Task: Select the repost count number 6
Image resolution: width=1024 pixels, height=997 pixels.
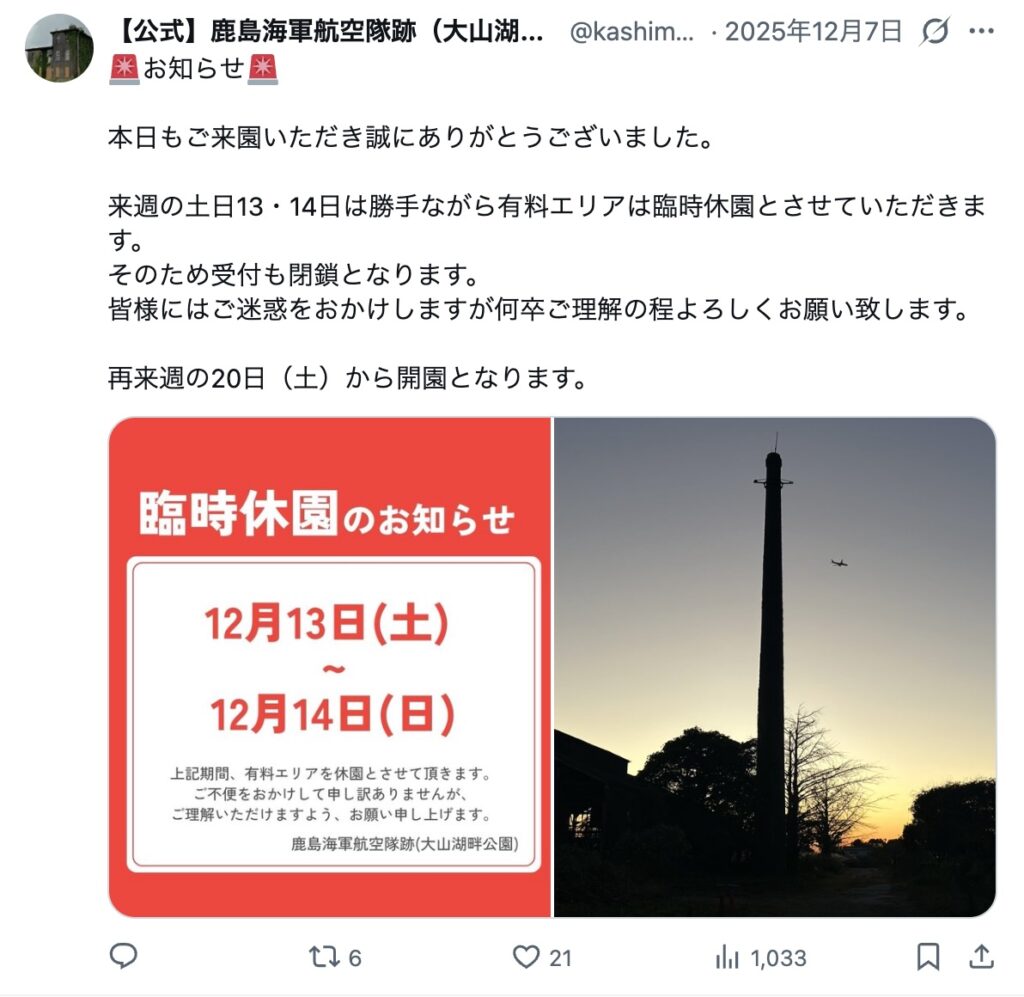Action: coord(355,958)
